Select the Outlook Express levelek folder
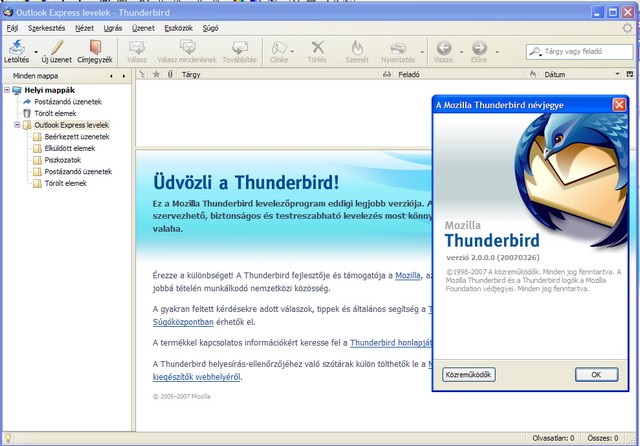640x446 pixels. pos(71,125)
